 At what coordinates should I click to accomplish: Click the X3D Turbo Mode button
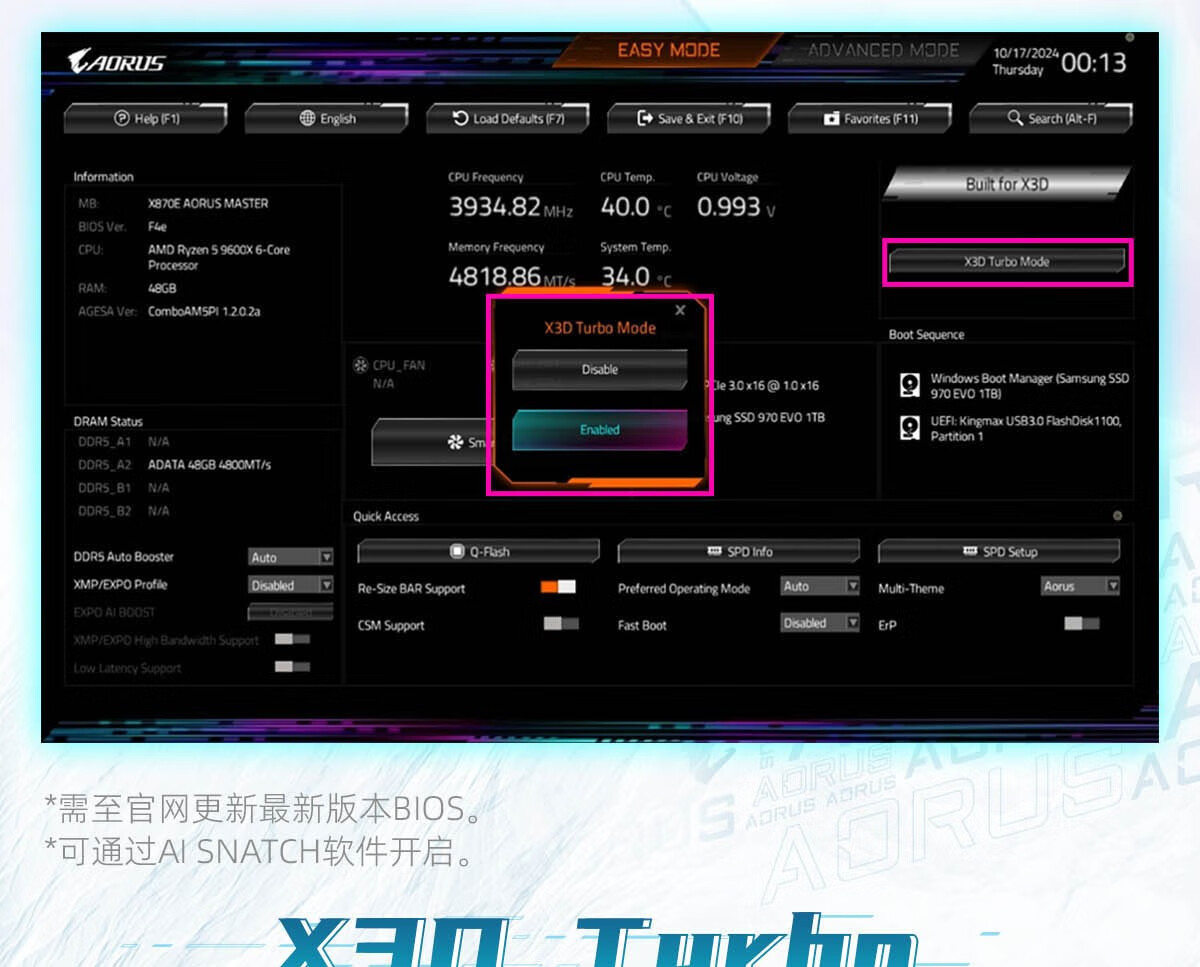click(1007, 261)
